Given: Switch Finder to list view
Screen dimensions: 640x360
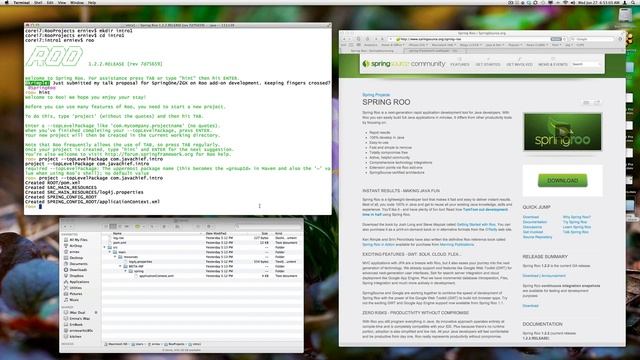Looking at the screenshot, I should [x=113, y=227].
